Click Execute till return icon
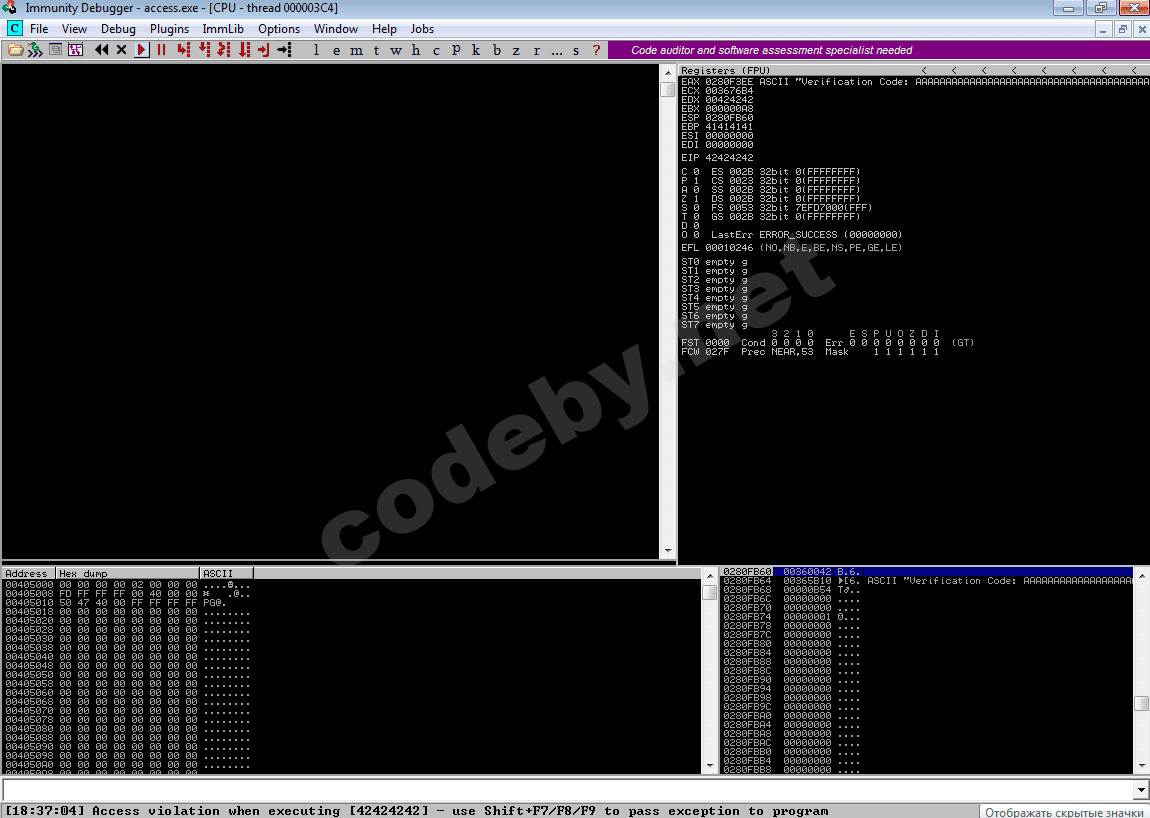 click(x=264, y=50)
